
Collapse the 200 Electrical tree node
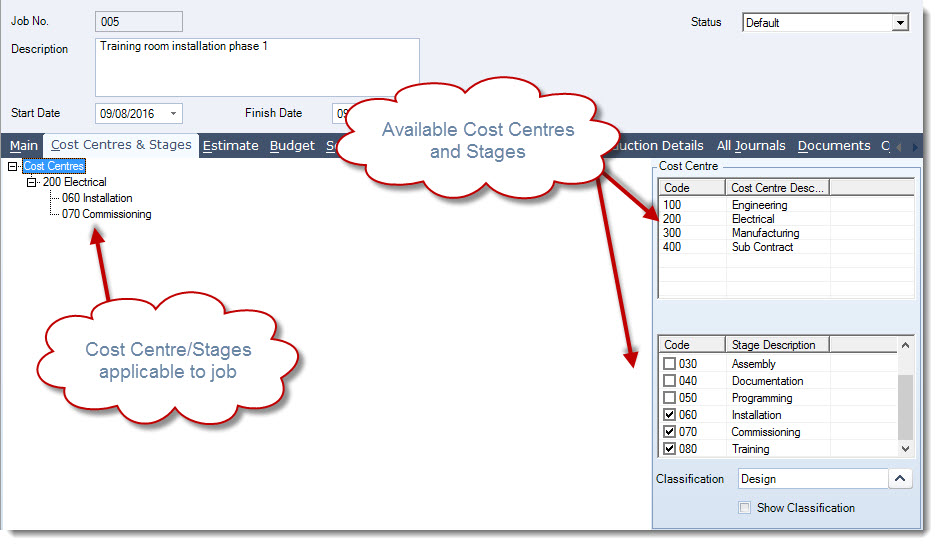pos(31,182)
